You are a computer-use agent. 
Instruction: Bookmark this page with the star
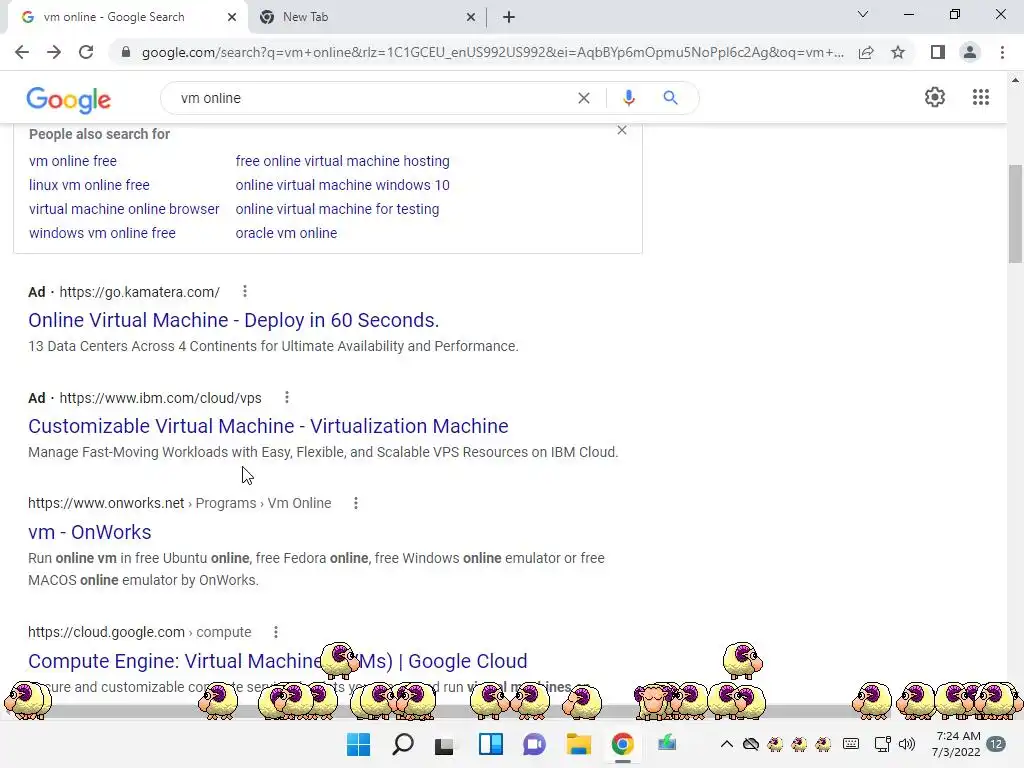pyautogui.click(x=898, y=52)
